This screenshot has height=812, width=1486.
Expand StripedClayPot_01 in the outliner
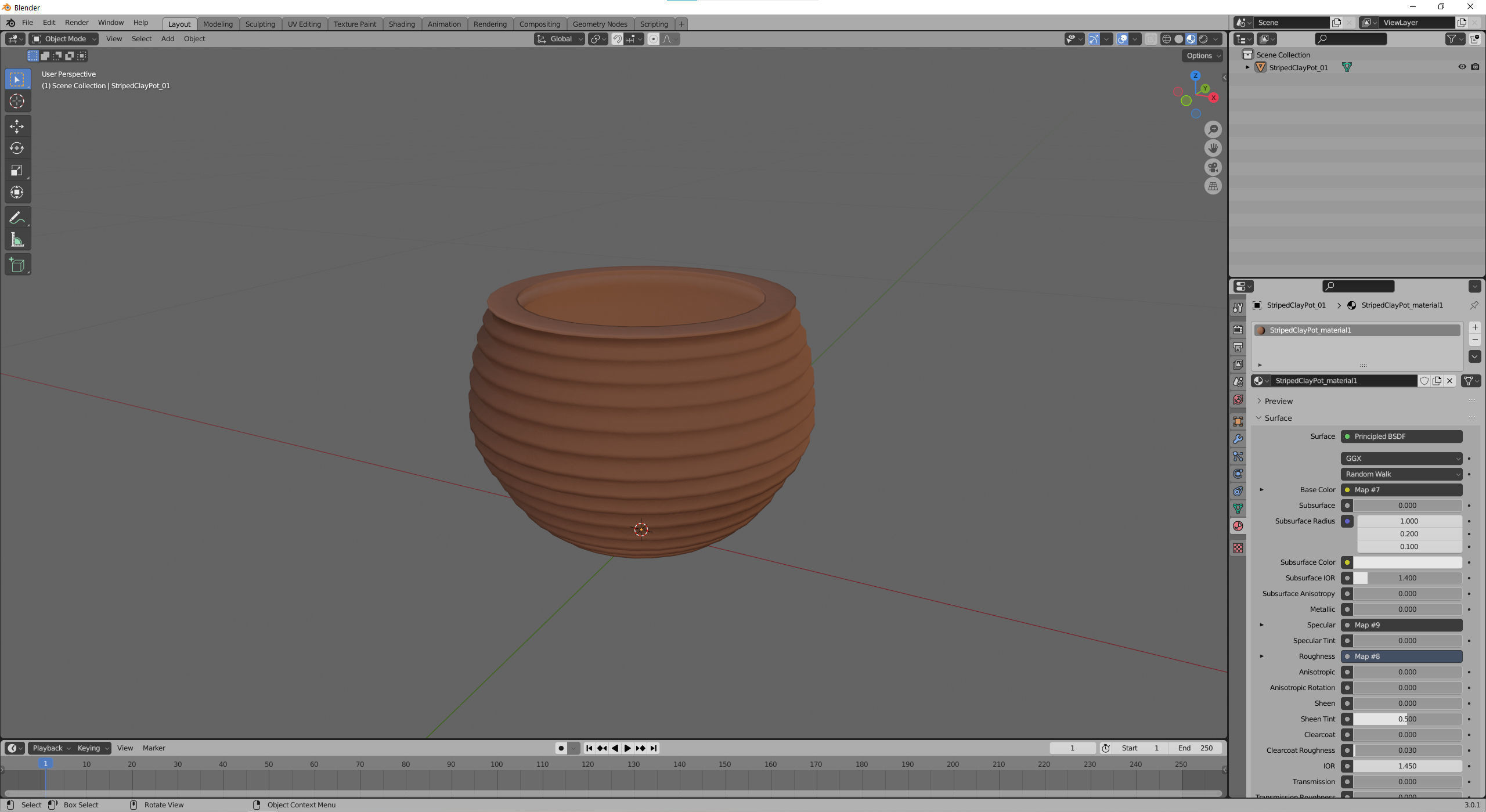[1247, 67]
